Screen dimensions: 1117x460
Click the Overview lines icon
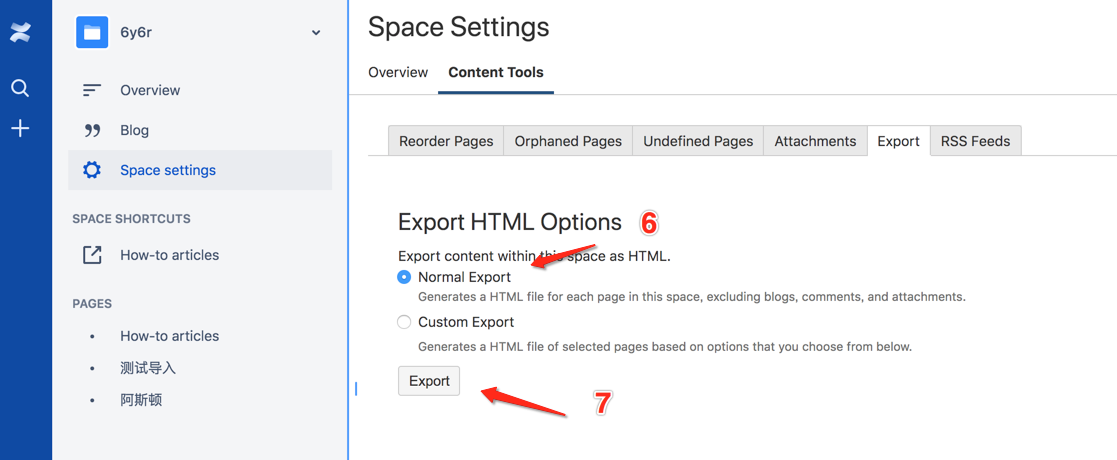92,90
